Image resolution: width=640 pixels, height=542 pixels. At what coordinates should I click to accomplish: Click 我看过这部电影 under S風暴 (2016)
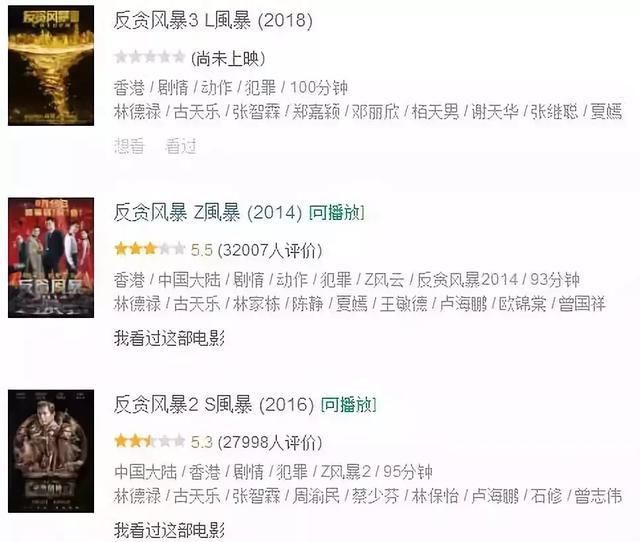click(x=169, y=530)
